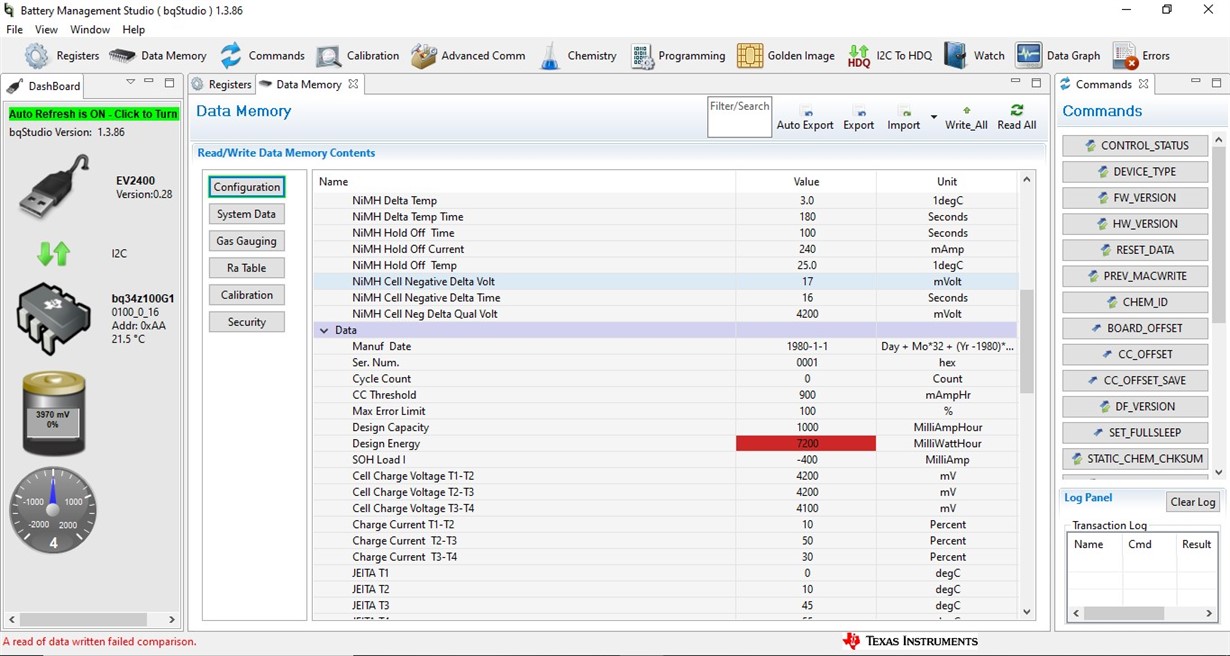1230x656 pixels.
Task: Click the Export icon
Action: 858,118
